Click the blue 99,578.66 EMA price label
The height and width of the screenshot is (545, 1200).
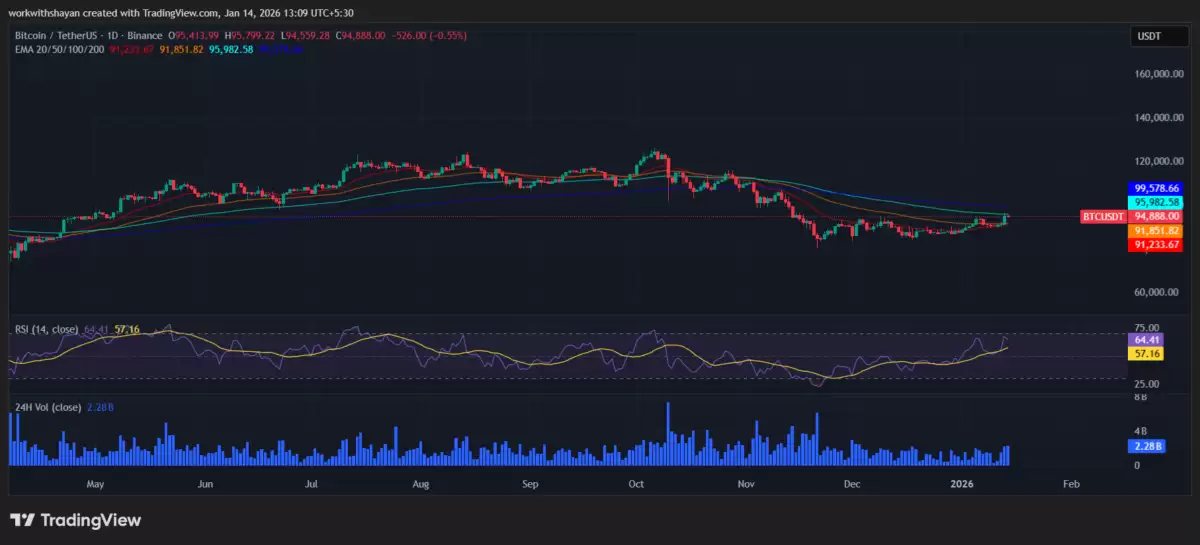pos(1156,188)
